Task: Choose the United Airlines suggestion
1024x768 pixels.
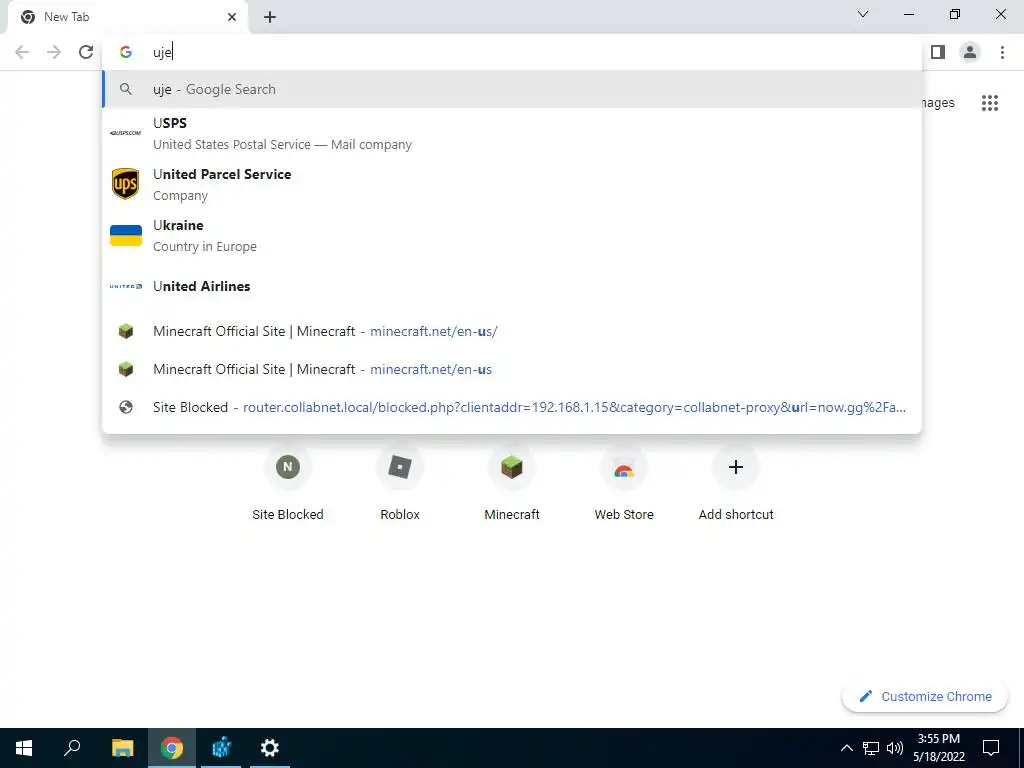Action: click(512, 286)
